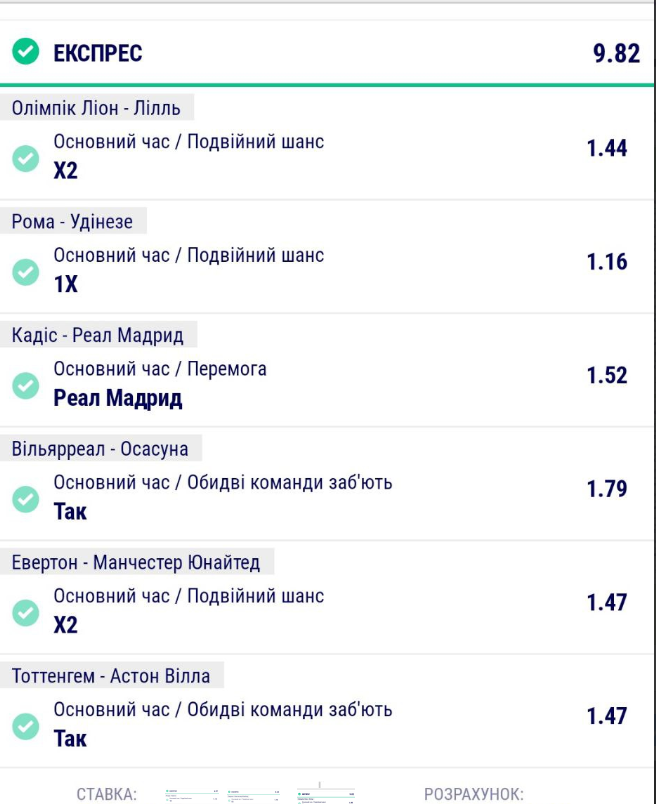Click the checkmark icon next to Реал Мадрид selection
This screenshot has height=804, width=656.
[26, 386]
